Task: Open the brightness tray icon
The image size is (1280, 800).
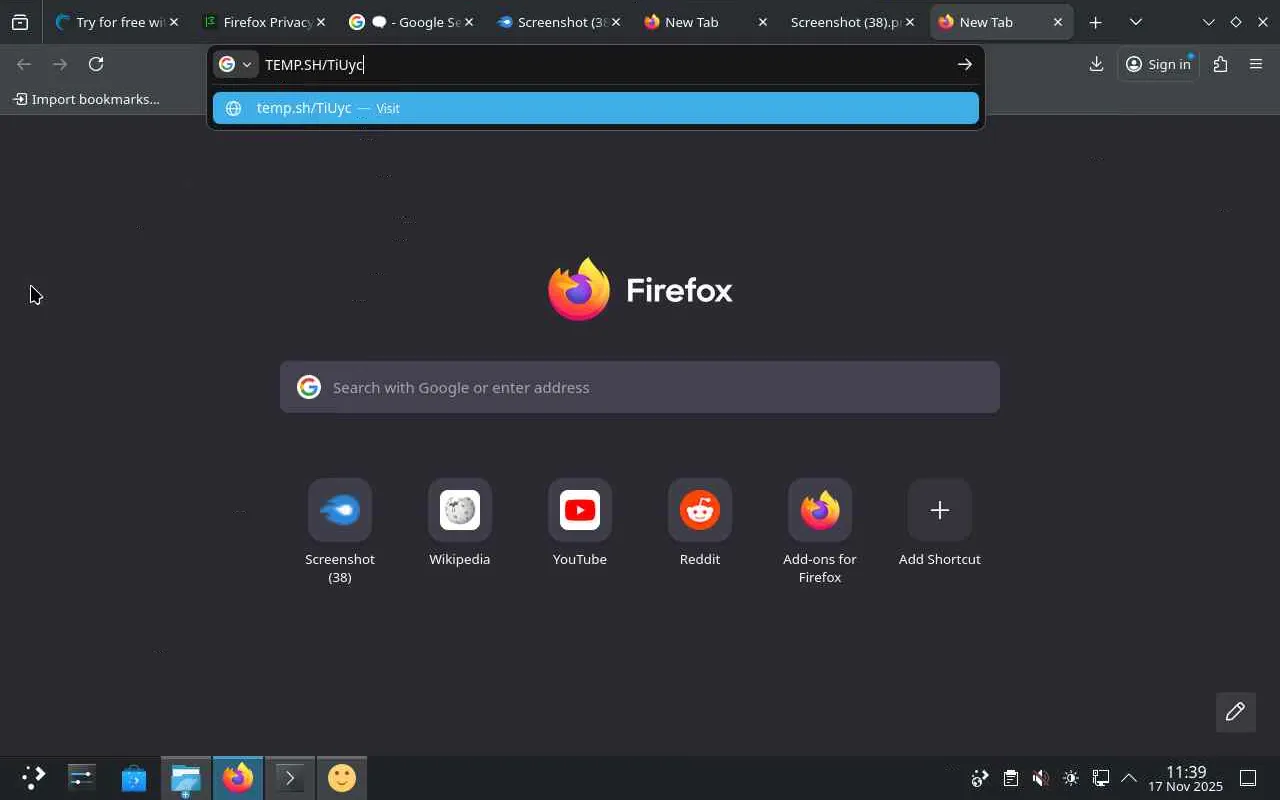Action: [x=1071, y=778]
